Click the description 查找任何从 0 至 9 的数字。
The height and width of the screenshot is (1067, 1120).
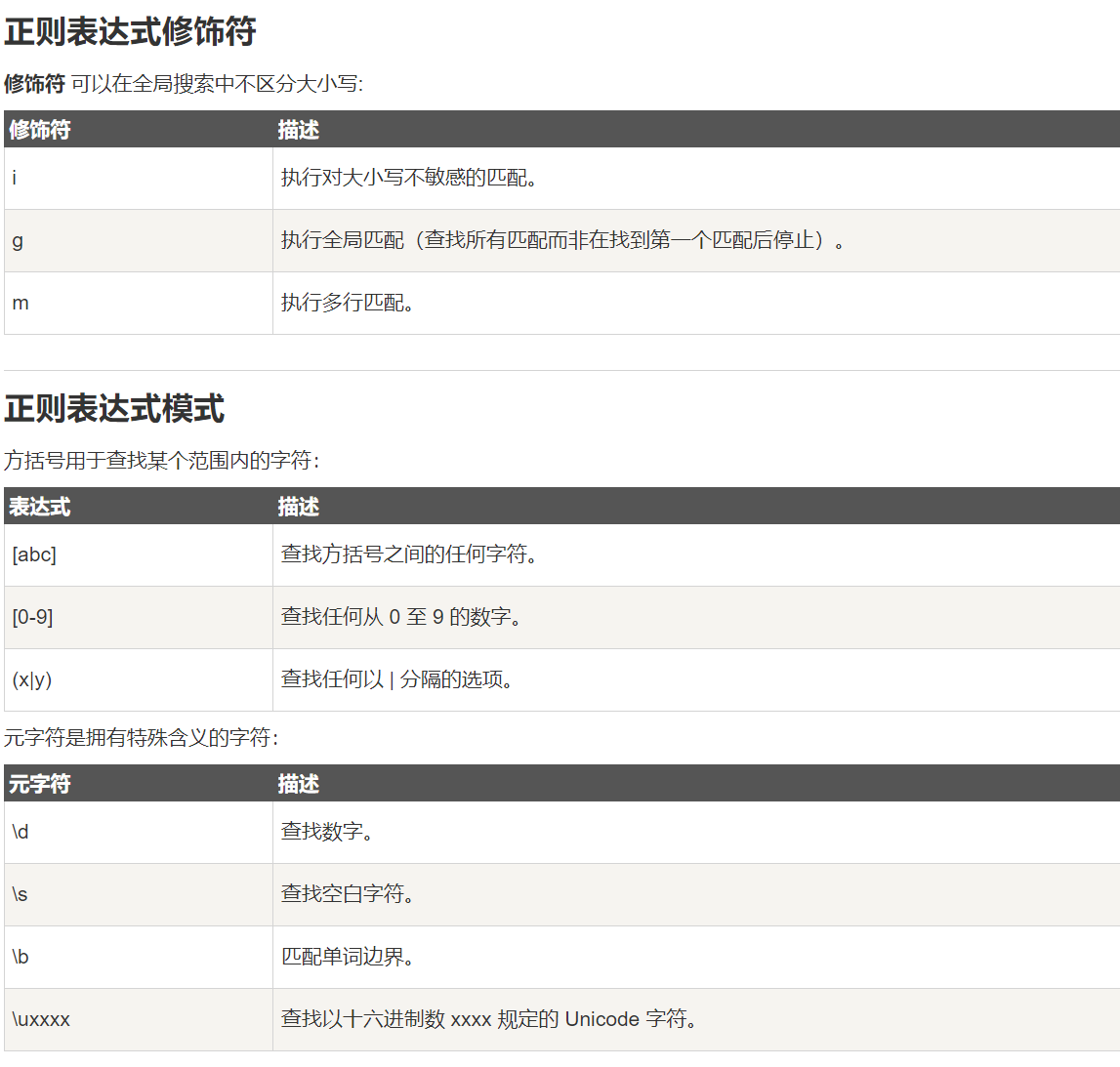click(x=401, y=617)
